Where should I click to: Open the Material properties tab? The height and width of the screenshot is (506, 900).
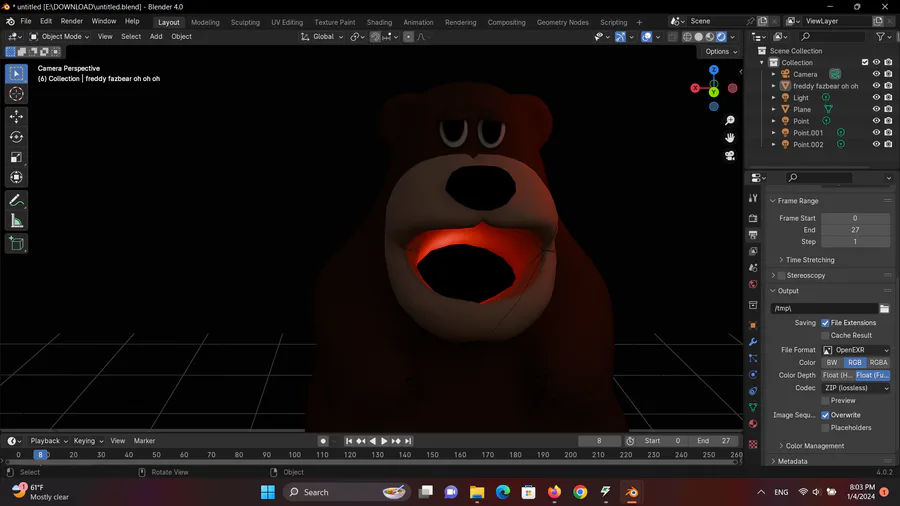pyautogui.click(x=753, y=424)
